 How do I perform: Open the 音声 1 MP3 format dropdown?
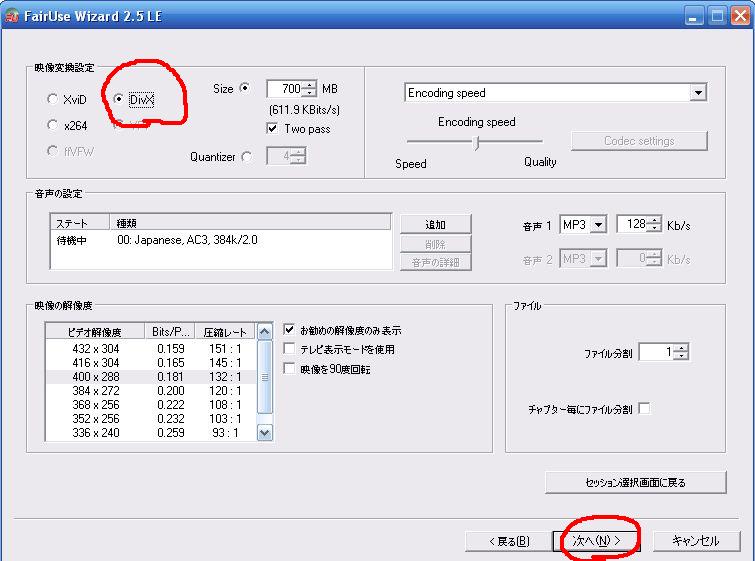click(598, 224)
